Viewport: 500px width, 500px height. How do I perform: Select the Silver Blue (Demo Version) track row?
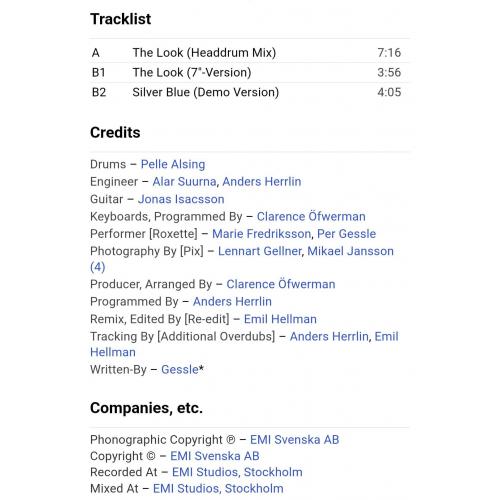[249, 92]
